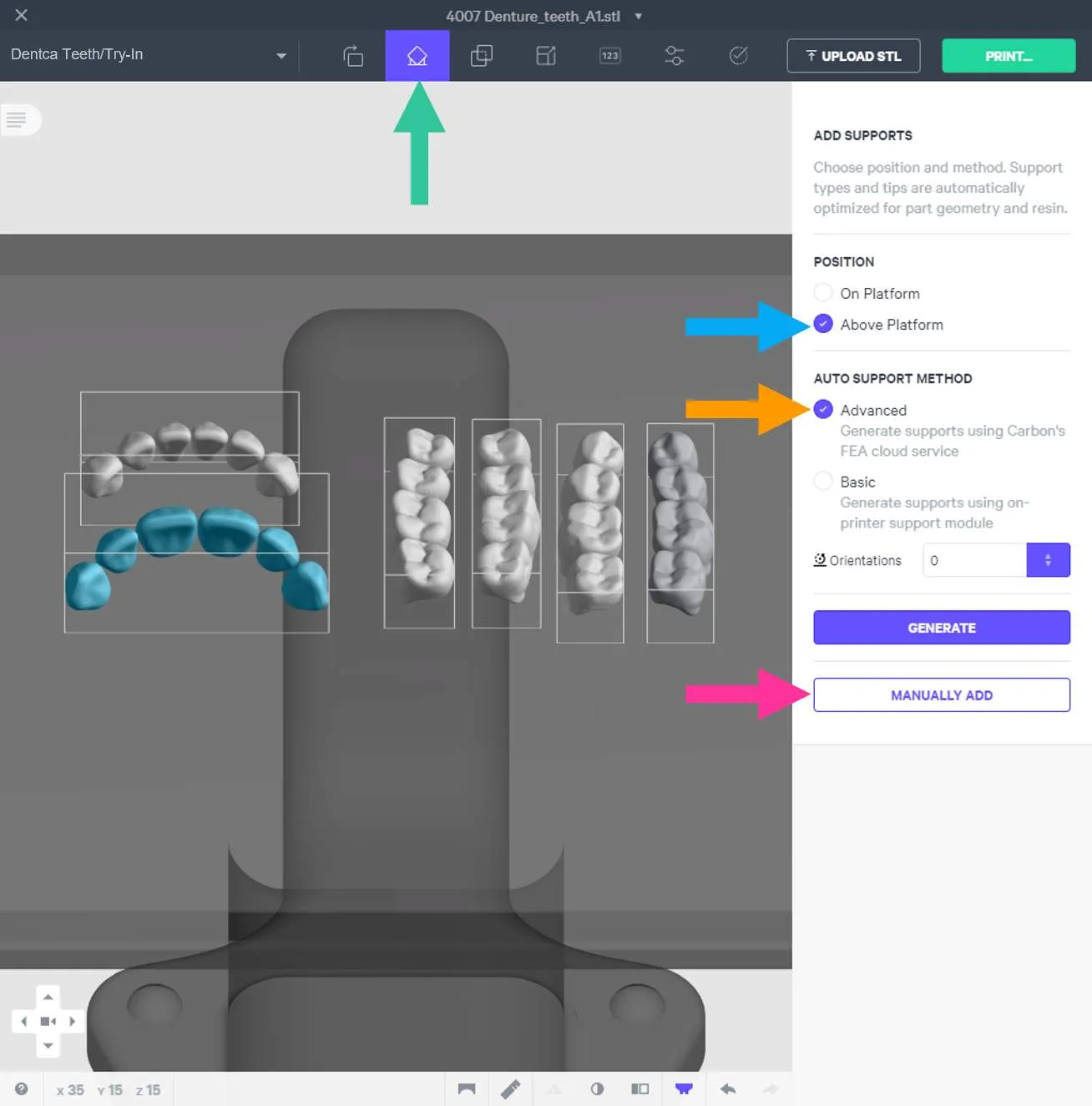The height and width of the screenshot is (1106, 1092).
Task: Click the undo arrow
Action: pos(728,1088)
